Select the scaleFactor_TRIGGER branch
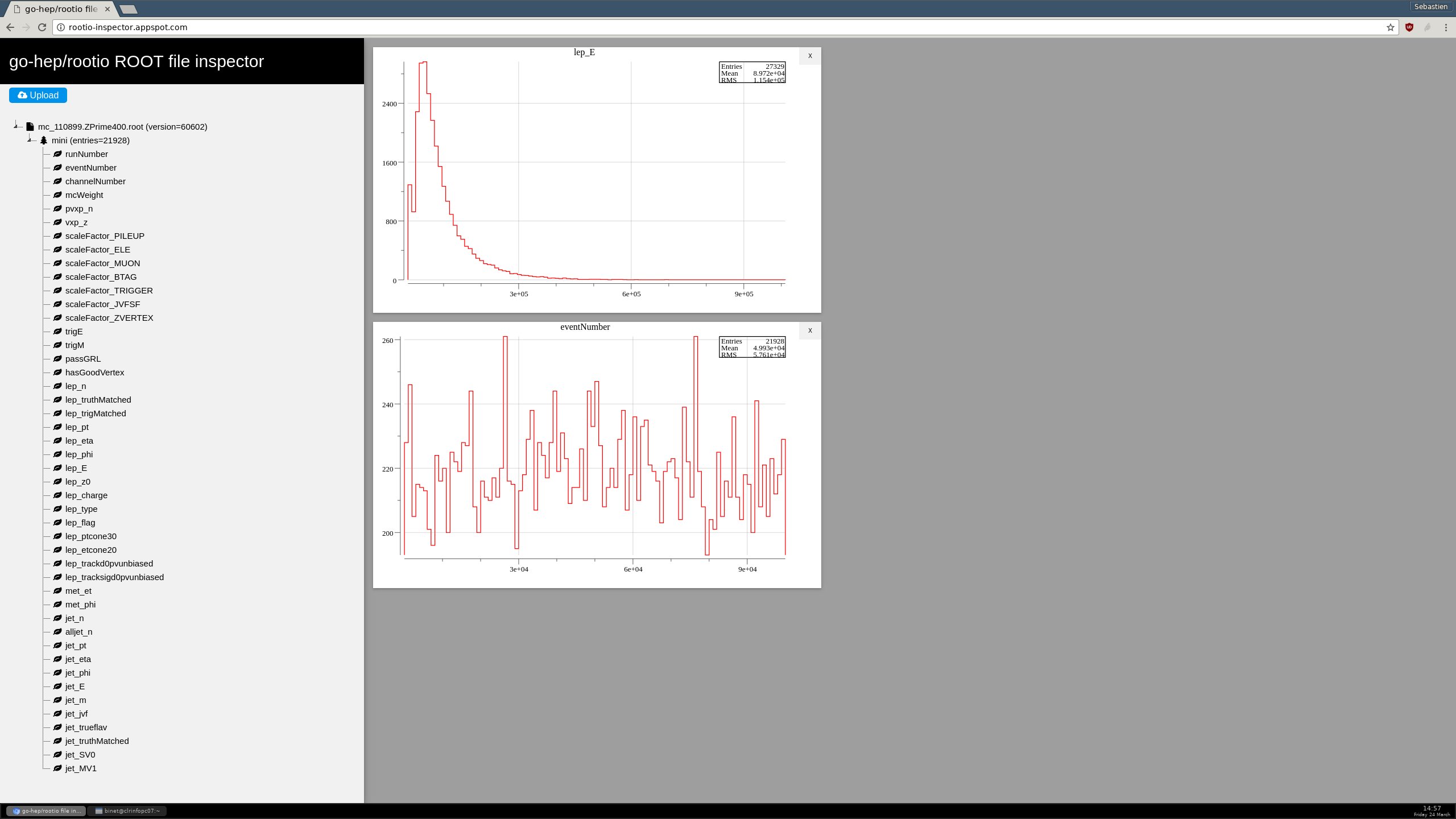 (x=109, y=291)
